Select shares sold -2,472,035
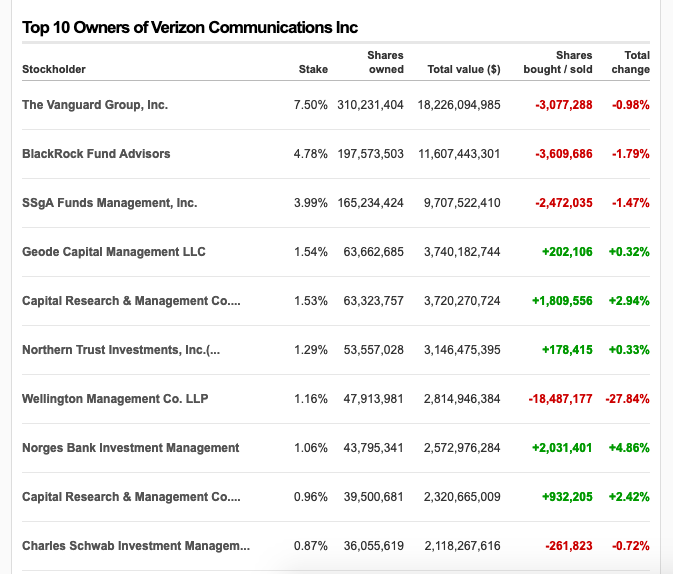 [564, 203]
